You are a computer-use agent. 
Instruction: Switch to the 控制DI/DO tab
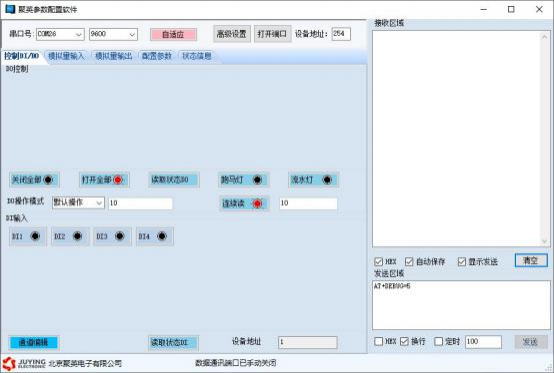click(22, 56)
